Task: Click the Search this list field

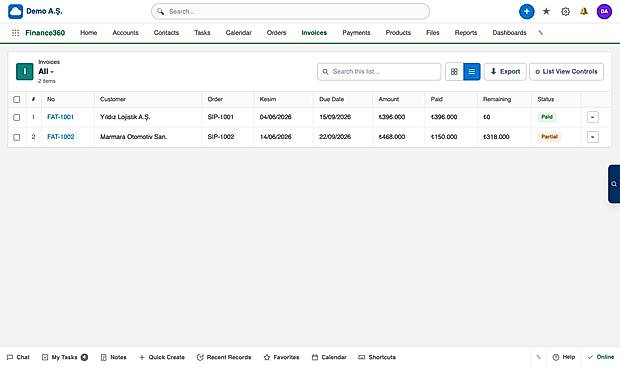Action: (x=379, y=72)
